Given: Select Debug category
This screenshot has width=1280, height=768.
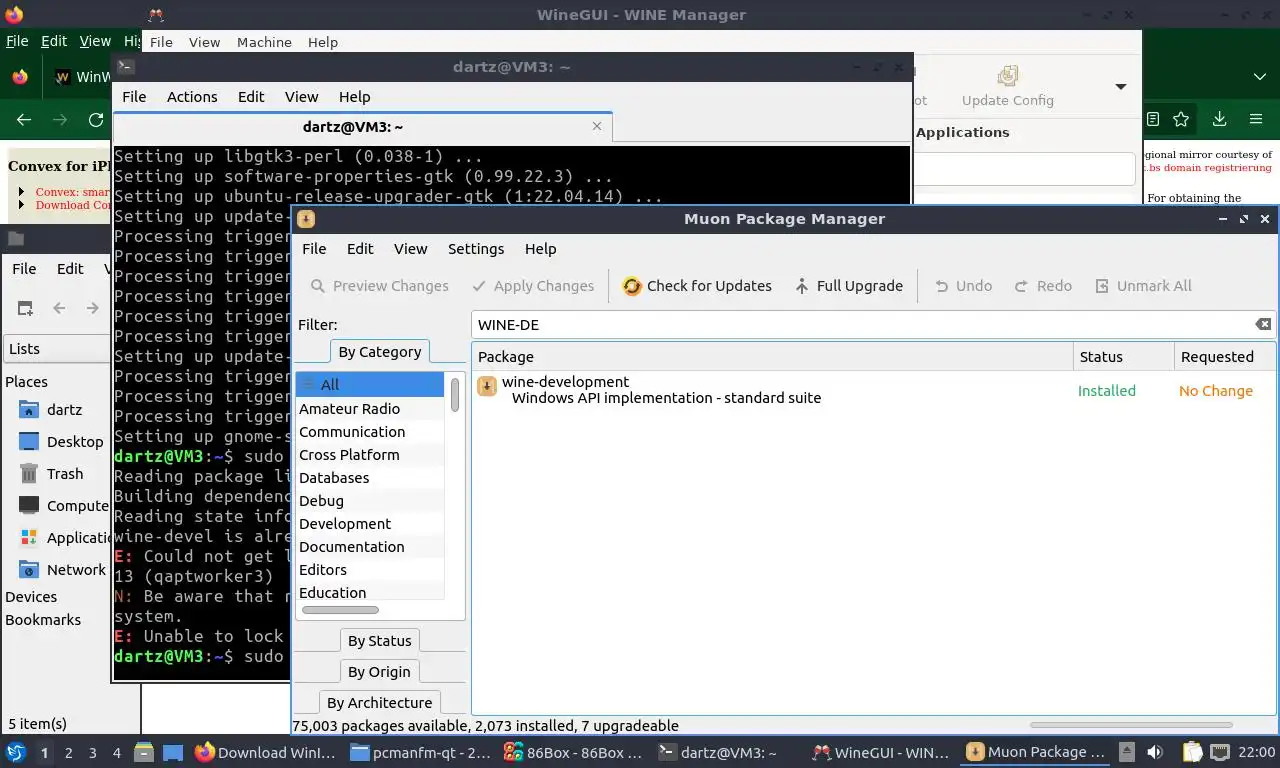Looking at the screenshot, I should [x=370, y=501].
